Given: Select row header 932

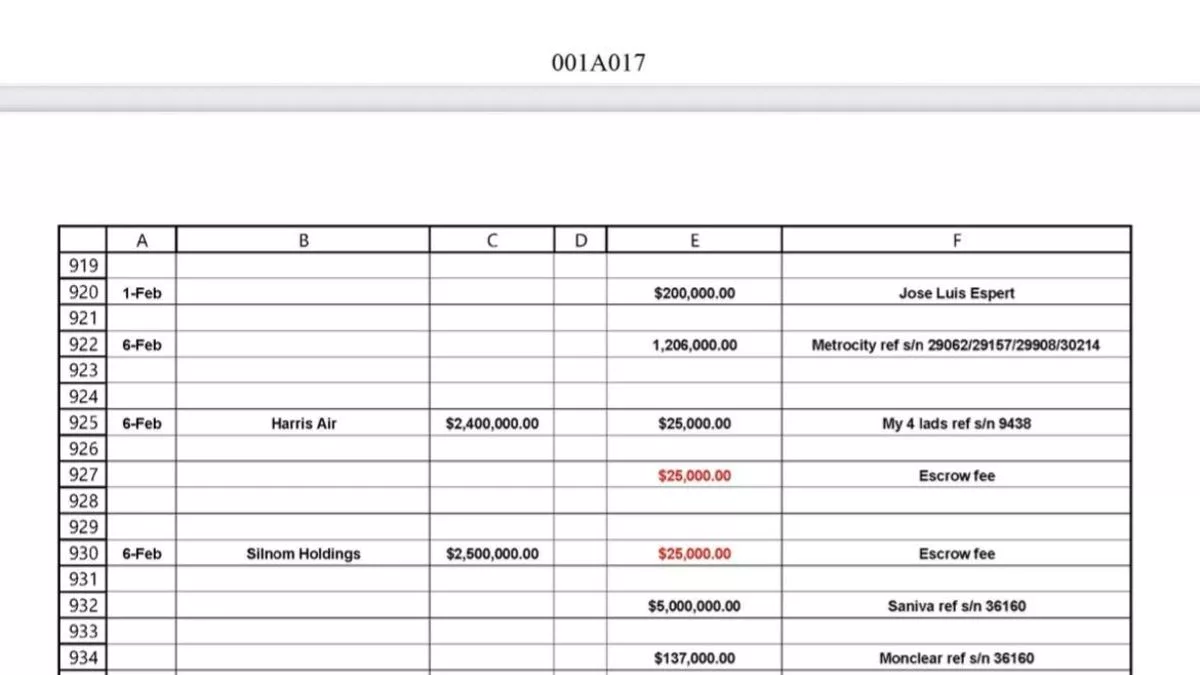Looking at the screenshot, I should (x=83, y=605).
